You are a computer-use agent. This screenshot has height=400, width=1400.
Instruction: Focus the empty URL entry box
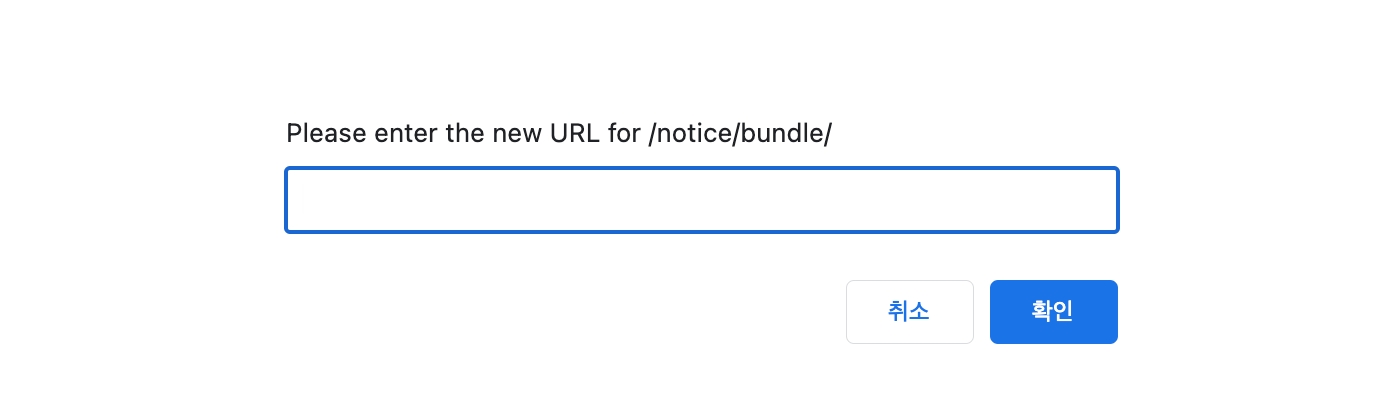point(701,200)
